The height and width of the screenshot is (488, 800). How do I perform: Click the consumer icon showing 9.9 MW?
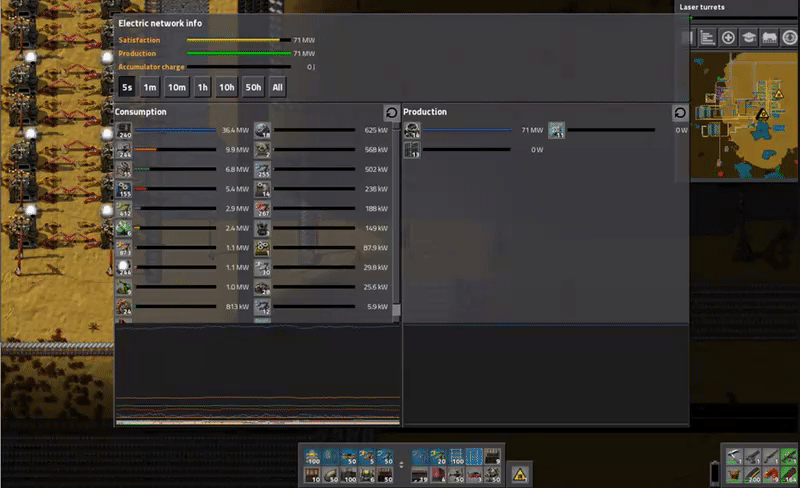[123, 150]
